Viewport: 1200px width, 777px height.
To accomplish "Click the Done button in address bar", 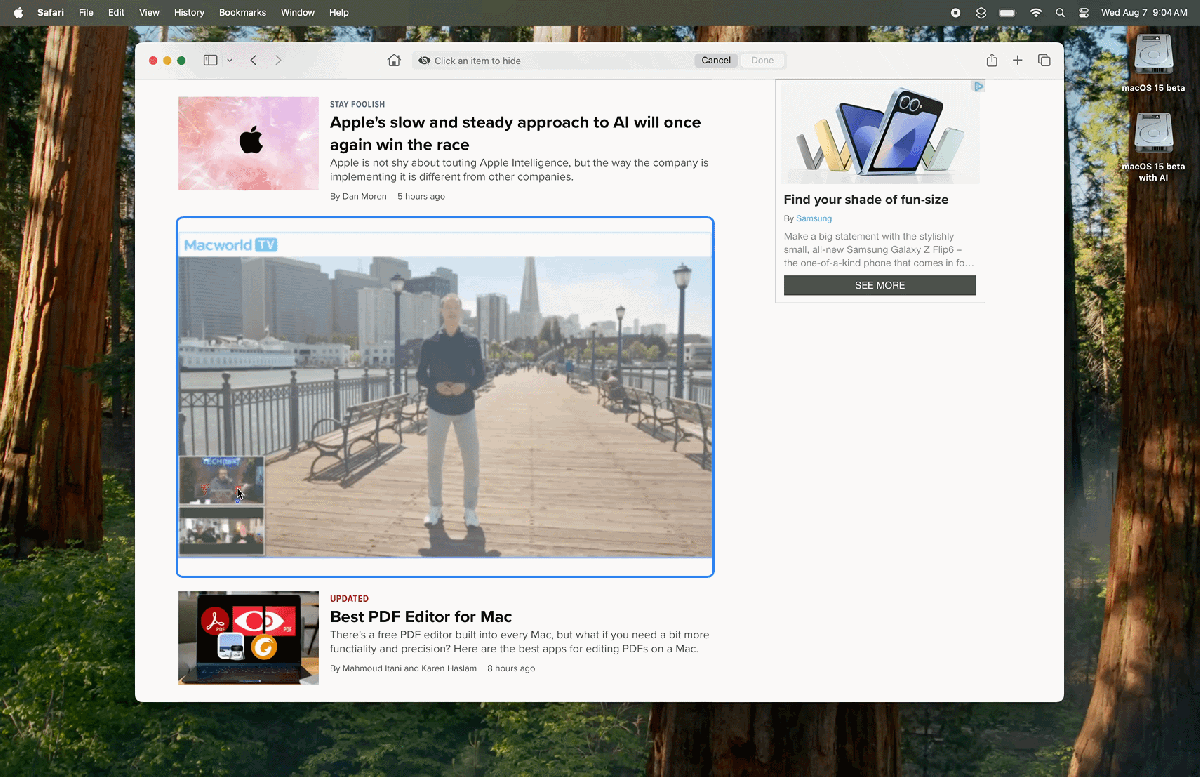I will [762, 60].
